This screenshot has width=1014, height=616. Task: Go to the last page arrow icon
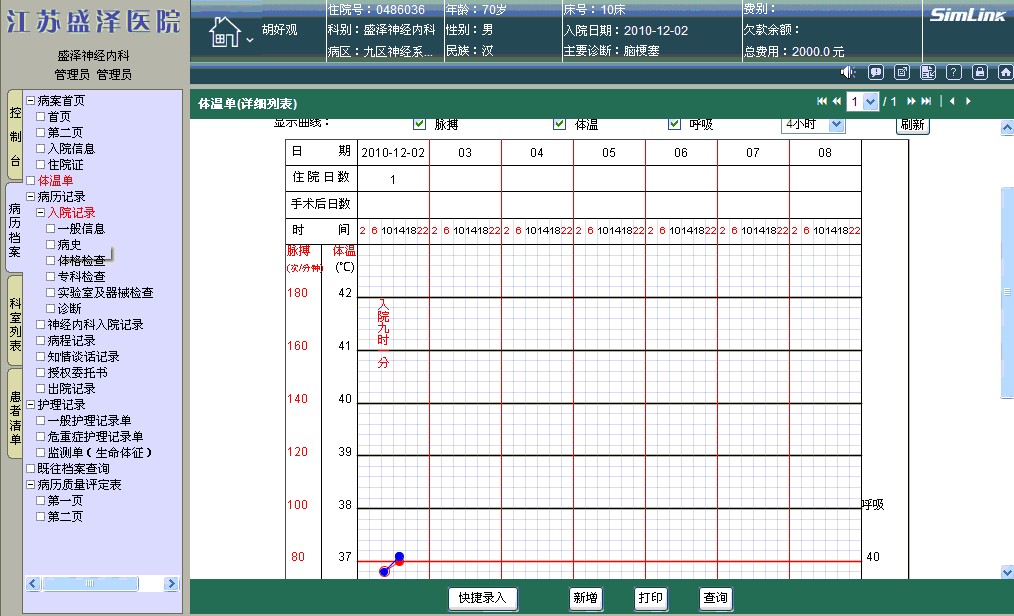(926, 102)
